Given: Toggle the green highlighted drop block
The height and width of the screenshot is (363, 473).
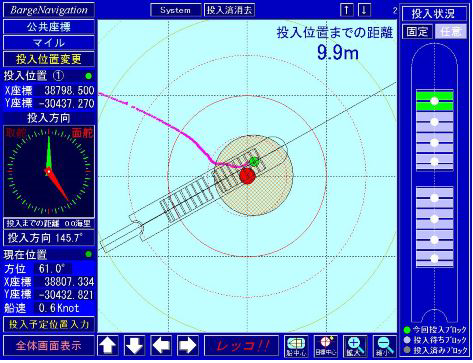Looking at the screenshot, I should coord(435,101).
